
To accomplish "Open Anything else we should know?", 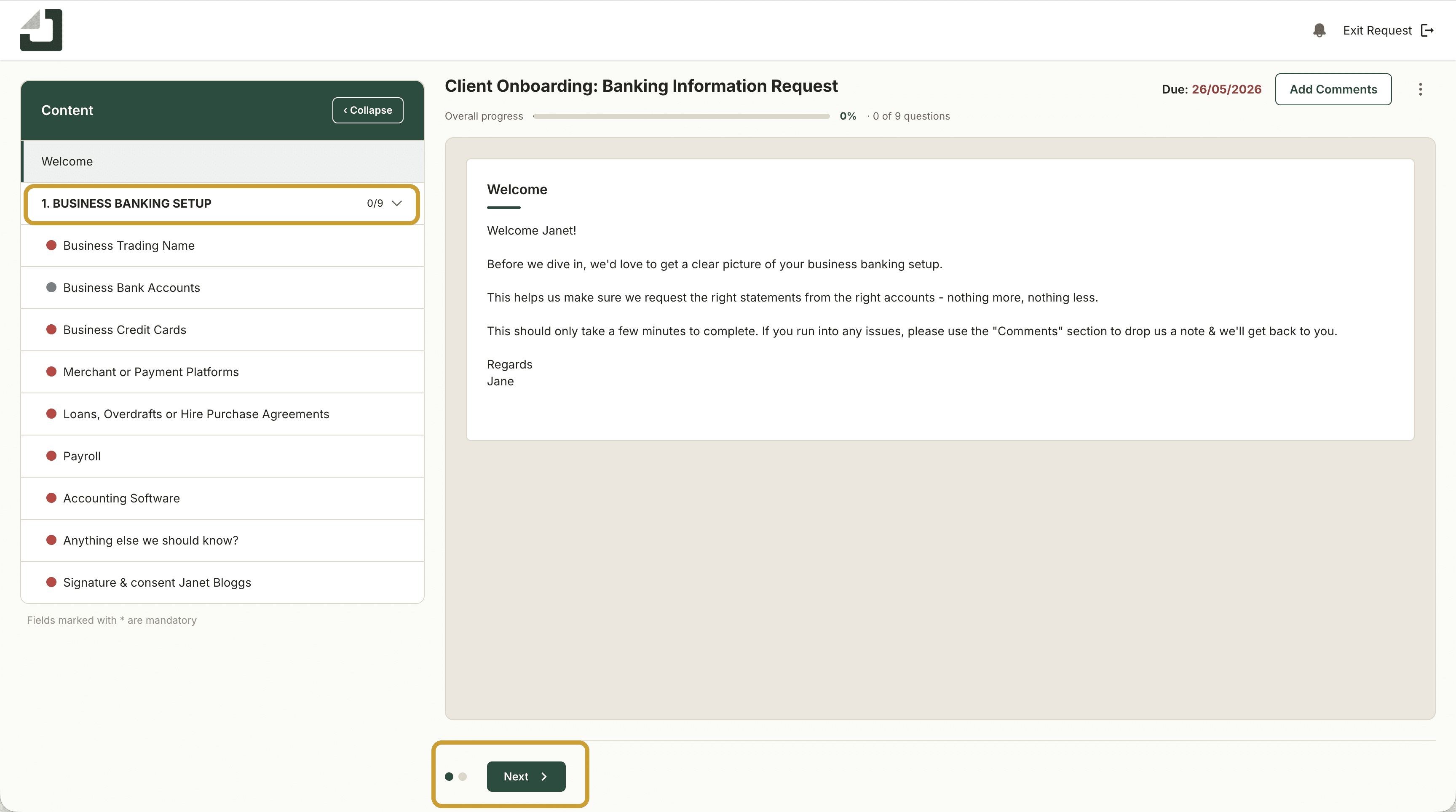I will 223,540.
